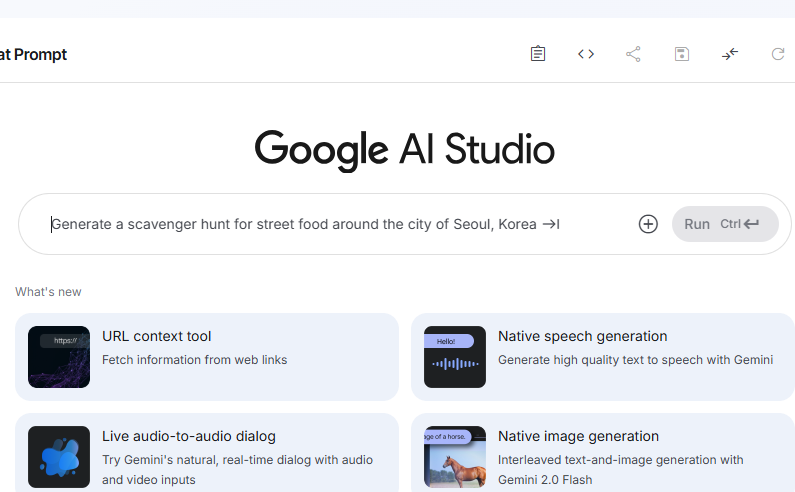
Task: Click the tab-accept arrow in the suggested prompt
Action: pos(551,224)
